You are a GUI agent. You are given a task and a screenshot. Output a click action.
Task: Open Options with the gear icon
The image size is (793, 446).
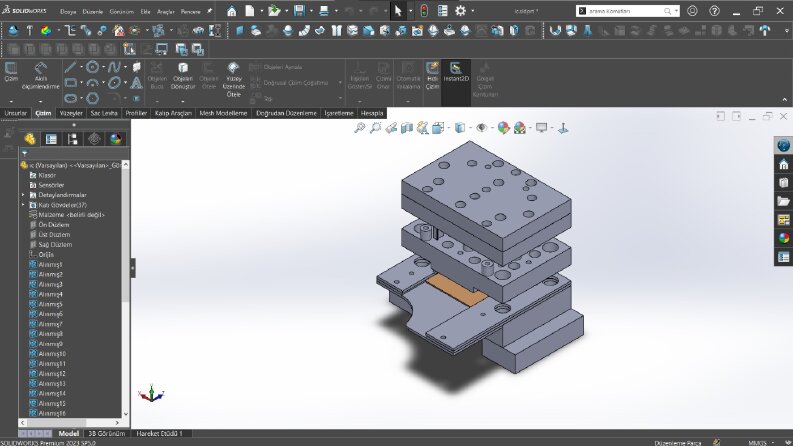pos(460,11)
